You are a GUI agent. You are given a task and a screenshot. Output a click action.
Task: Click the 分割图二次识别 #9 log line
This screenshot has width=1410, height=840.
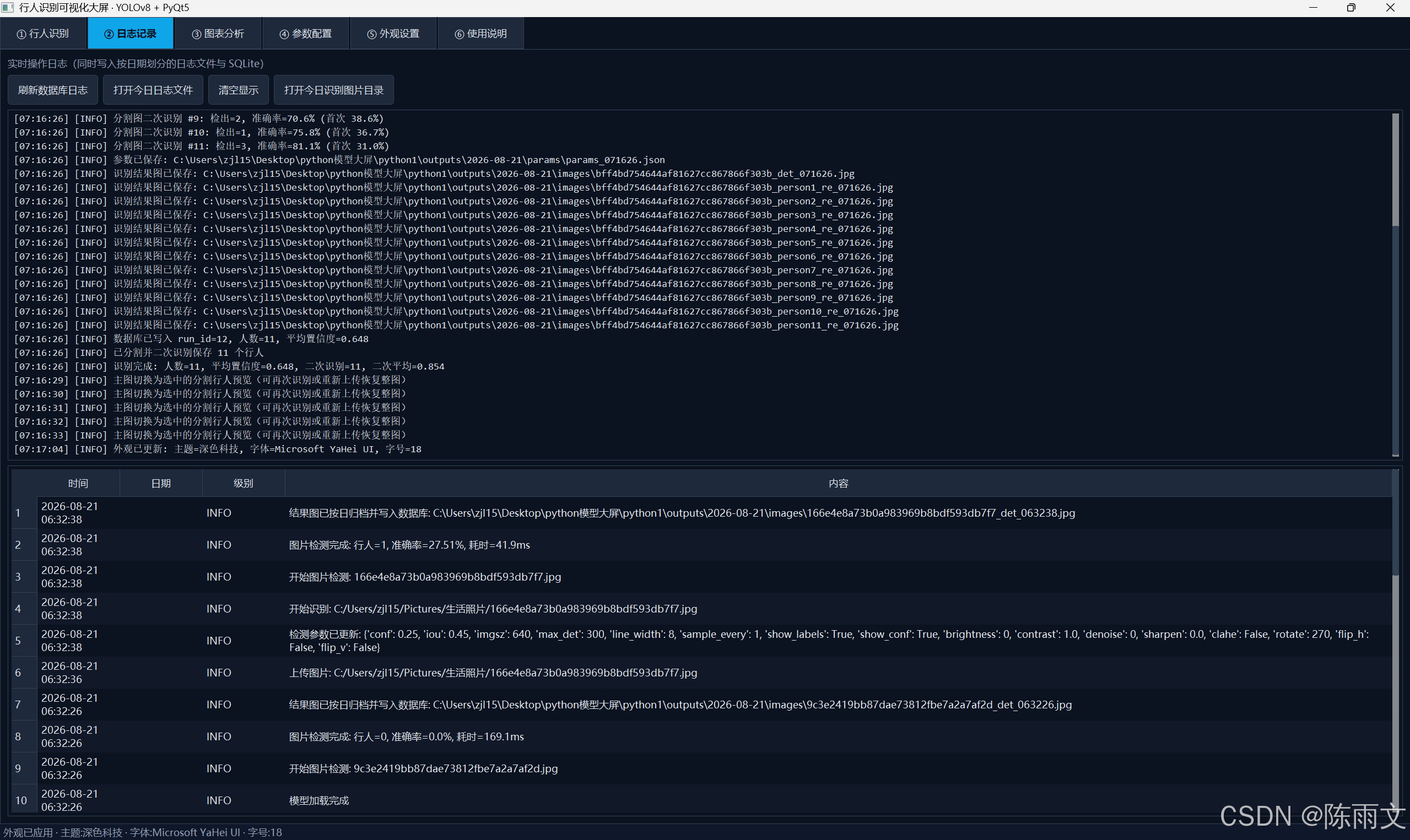pos(199,118)
